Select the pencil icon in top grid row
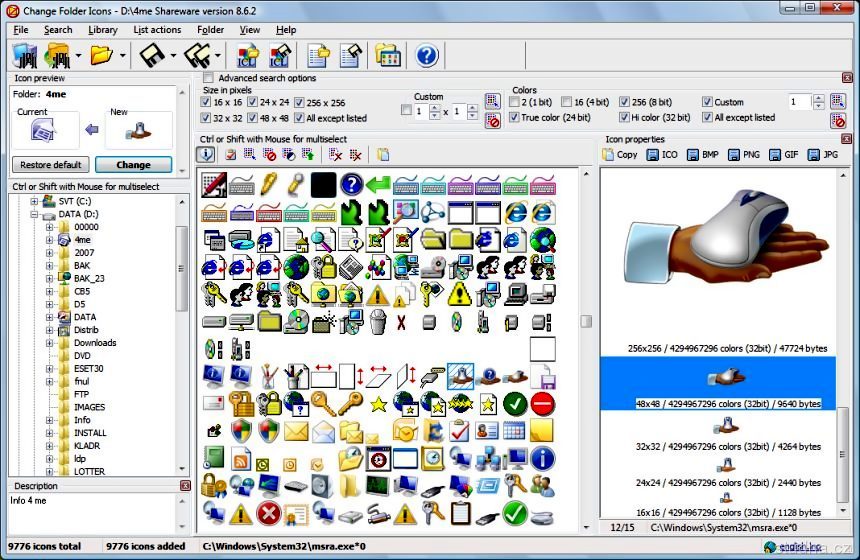The width and height of the screenshot is (860, 560). [x=268, y=184]
